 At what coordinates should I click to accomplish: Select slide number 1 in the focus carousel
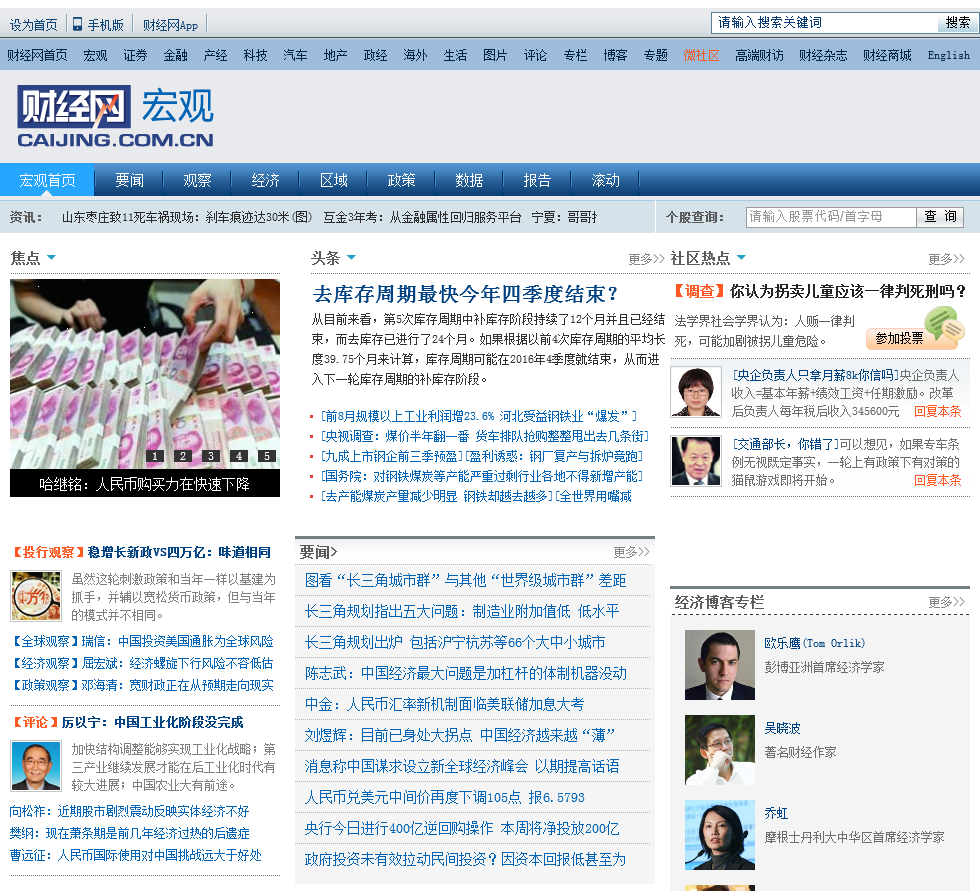pos(154,456)
